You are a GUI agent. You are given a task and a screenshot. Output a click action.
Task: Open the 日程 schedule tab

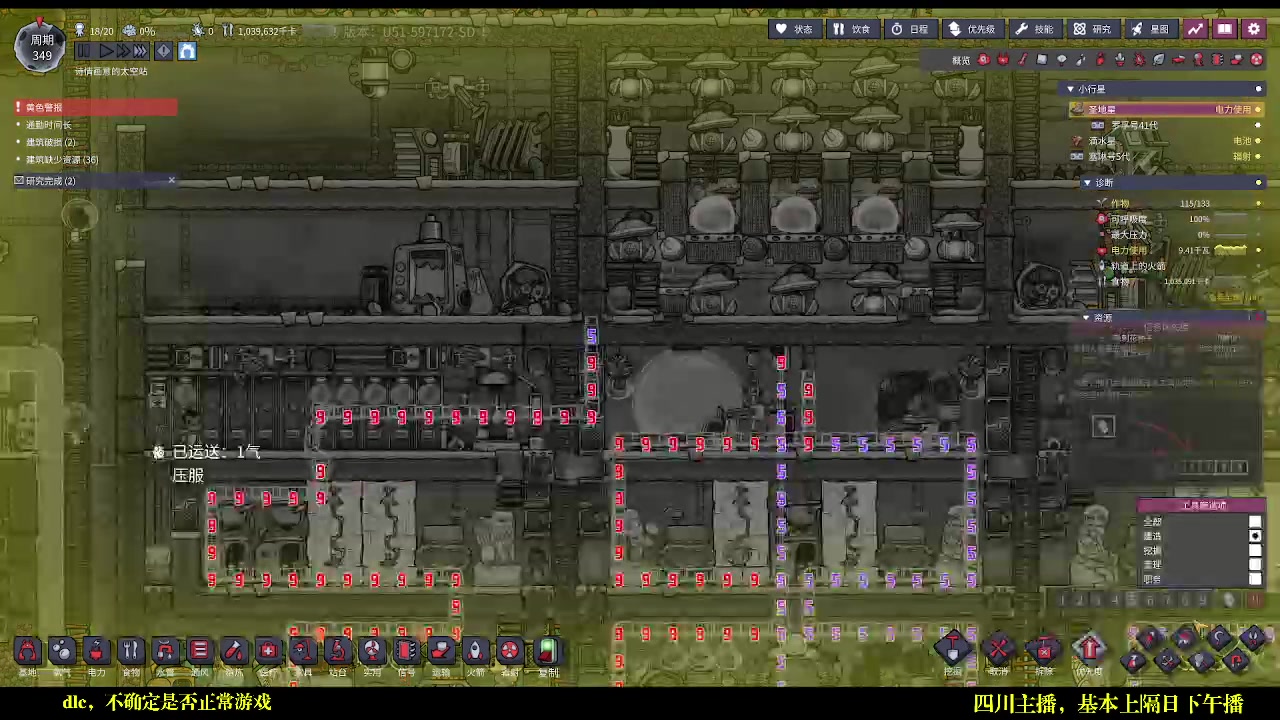(911, 29)
